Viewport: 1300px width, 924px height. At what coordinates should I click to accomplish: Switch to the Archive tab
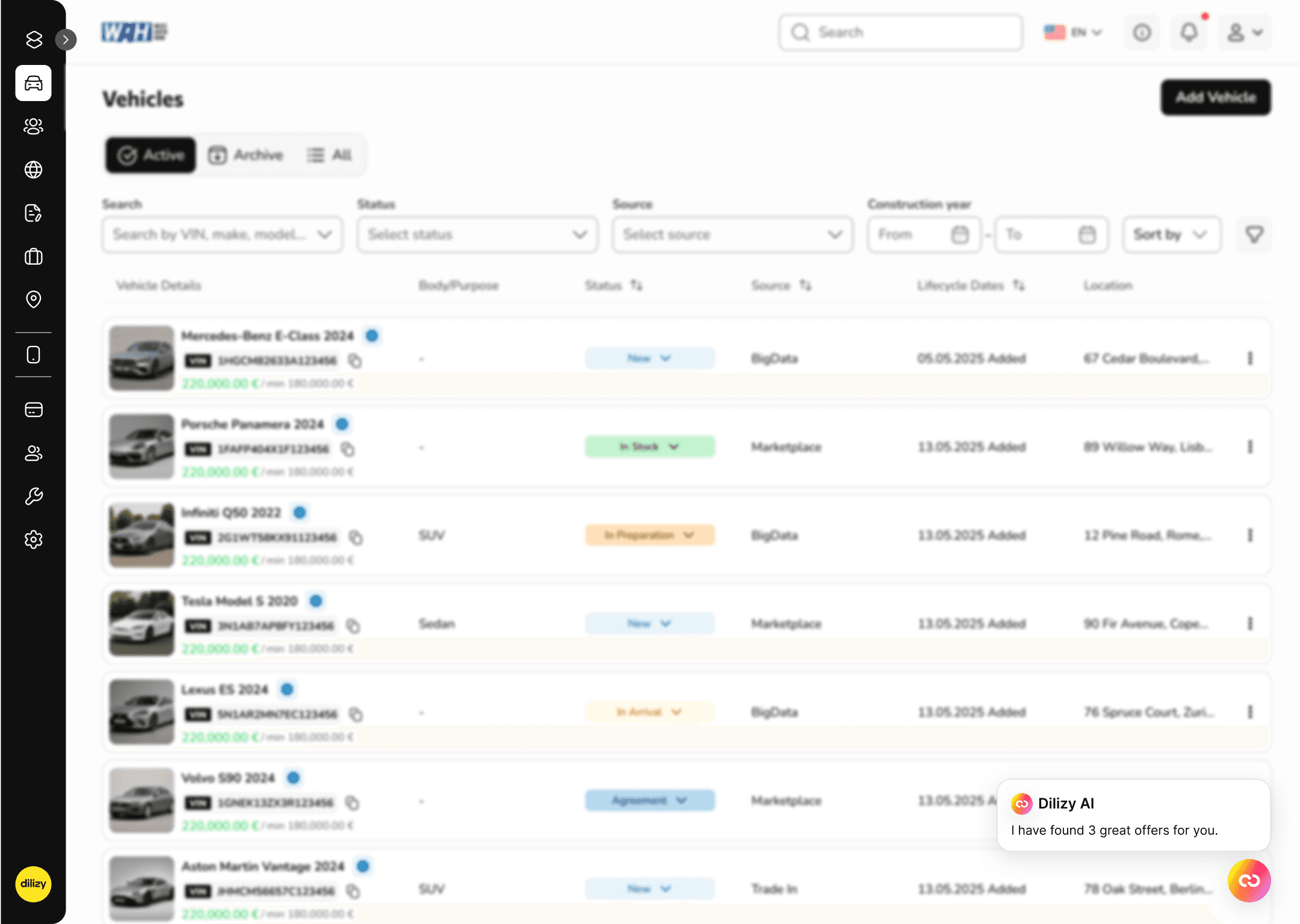coord(246,155)
